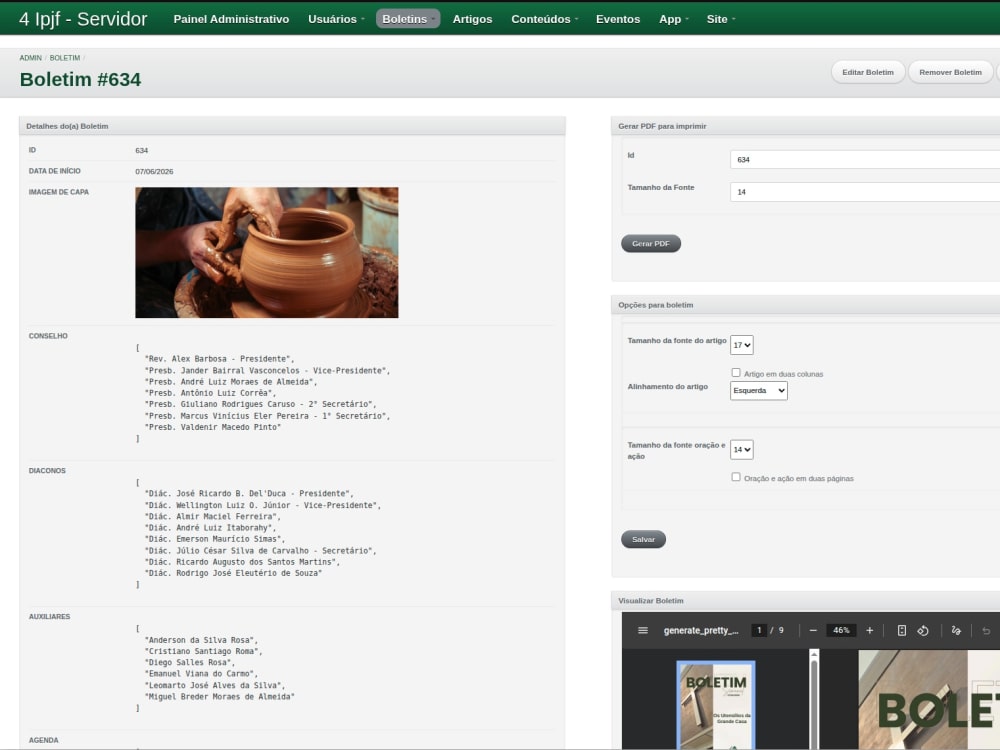Expand the App menu
The height and width of the screenshot is (750, 1000).
[673, 19]
